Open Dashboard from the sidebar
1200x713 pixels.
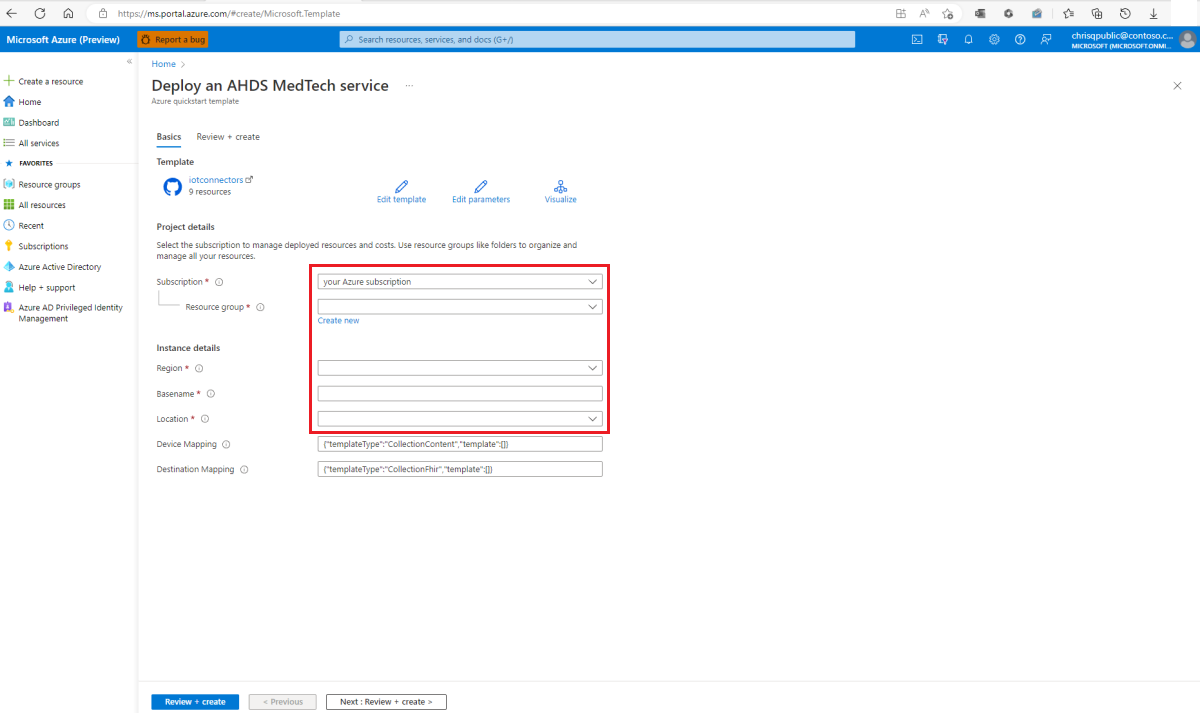39,123
